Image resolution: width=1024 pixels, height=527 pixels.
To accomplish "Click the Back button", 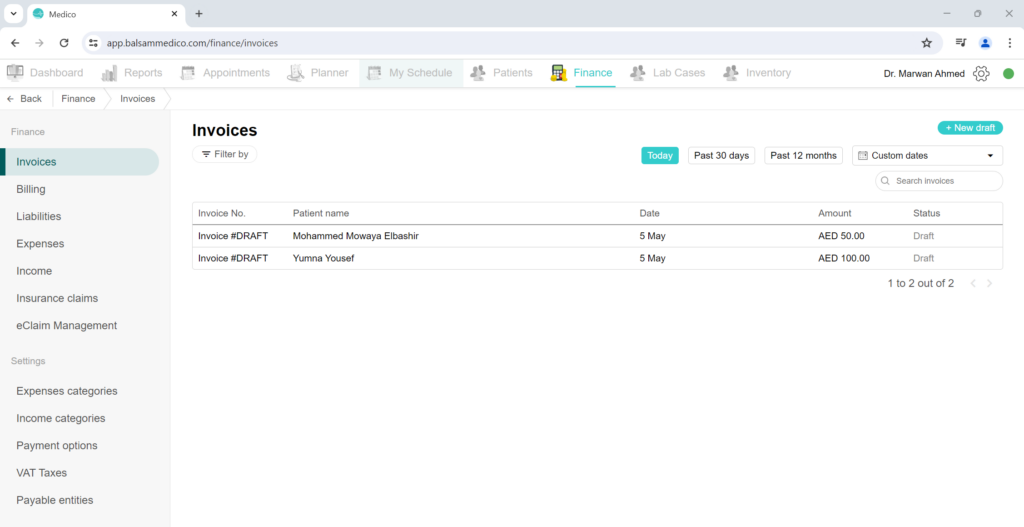I will point(25,99).
